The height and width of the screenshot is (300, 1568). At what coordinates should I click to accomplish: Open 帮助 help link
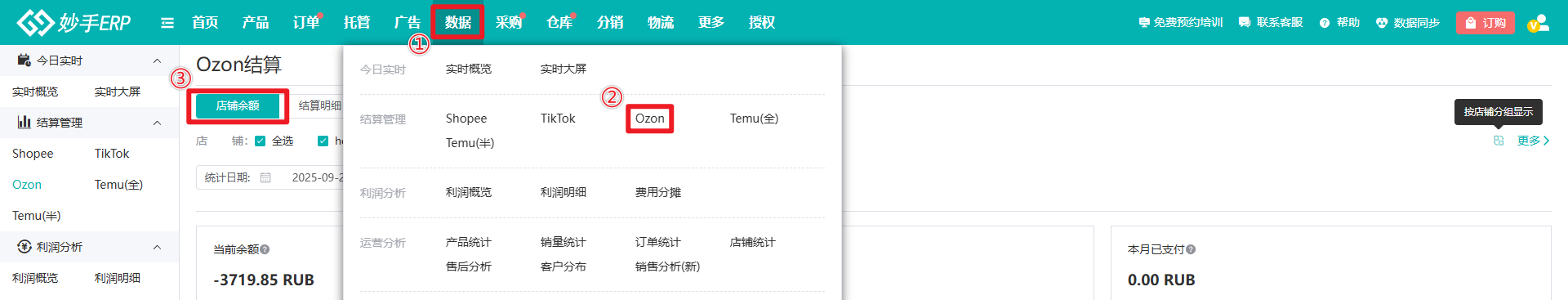[x=1339, y=23]
